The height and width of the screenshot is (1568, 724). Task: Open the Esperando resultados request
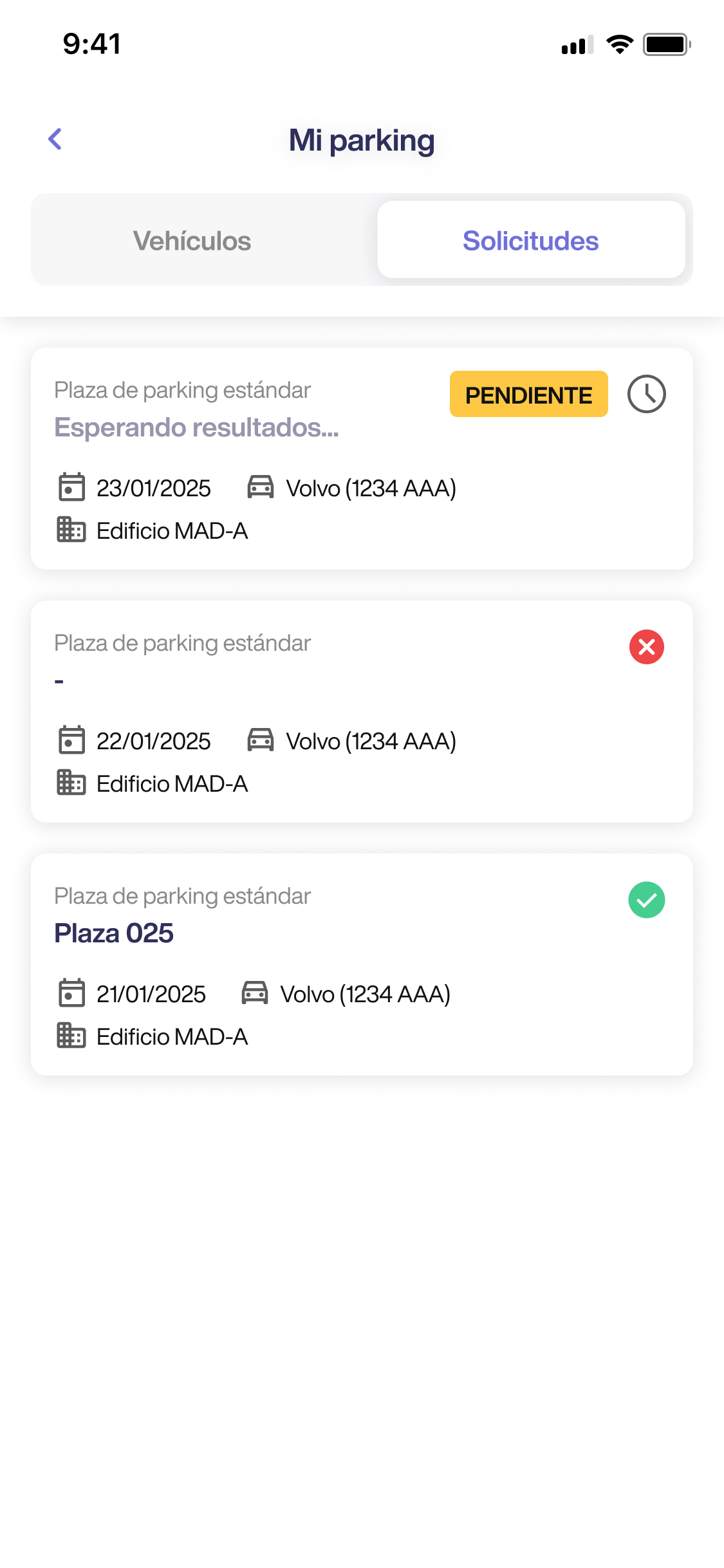coord(196,427)
